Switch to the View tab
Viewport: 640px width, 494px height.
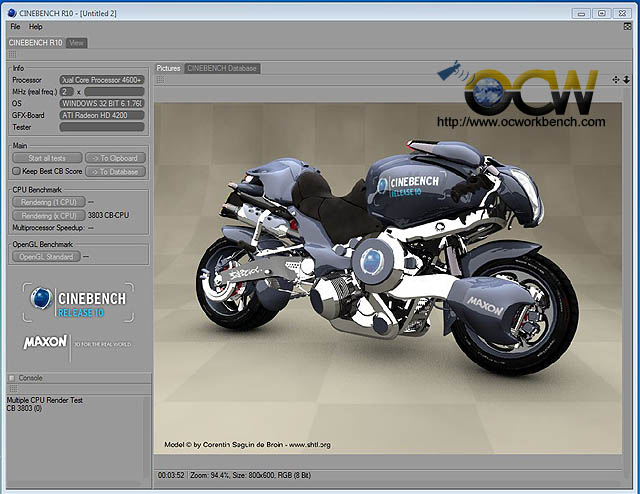76,42
